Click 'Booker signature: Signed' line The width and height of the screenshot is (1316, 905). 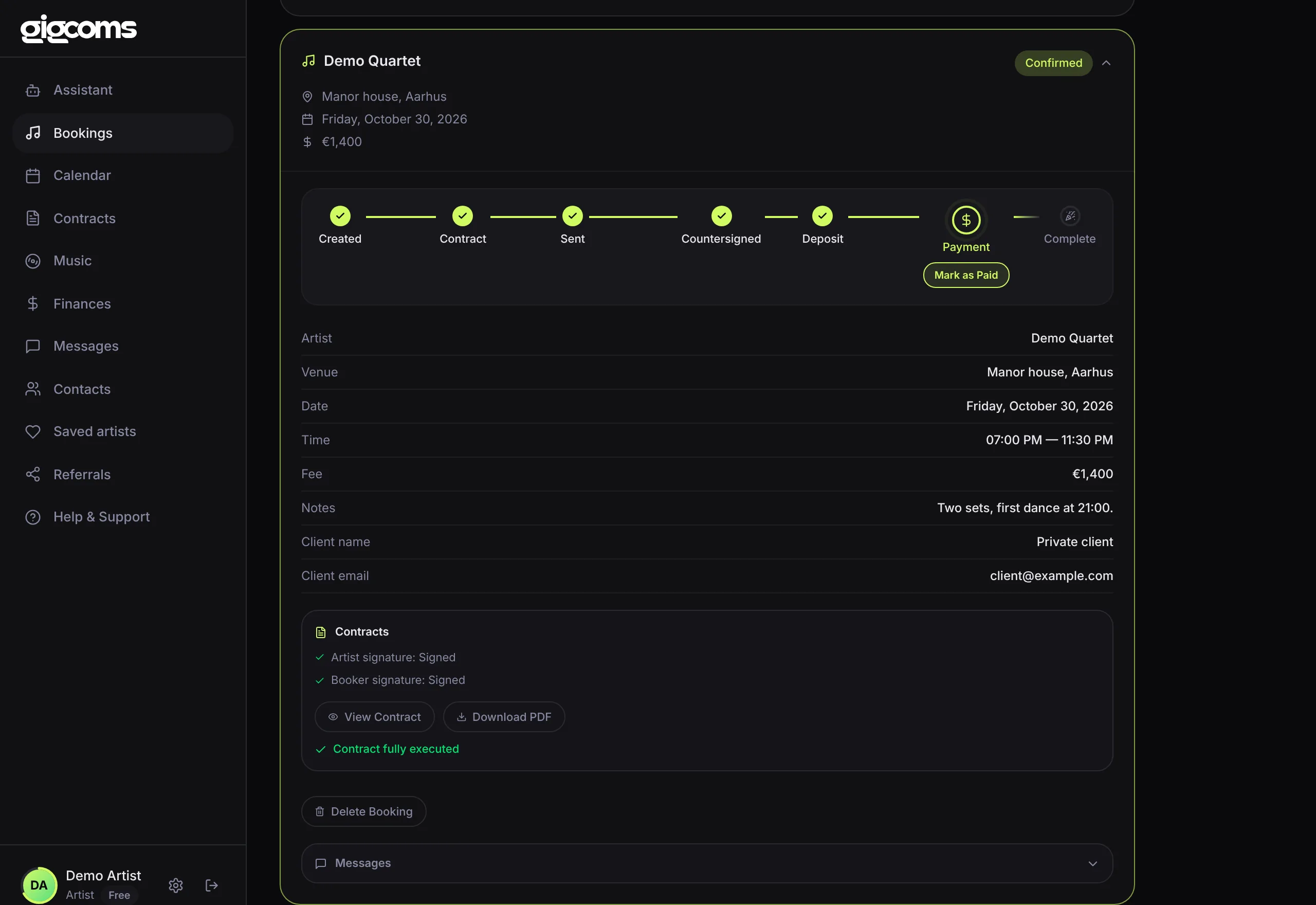pyautogui.click(x=390, y=680)
